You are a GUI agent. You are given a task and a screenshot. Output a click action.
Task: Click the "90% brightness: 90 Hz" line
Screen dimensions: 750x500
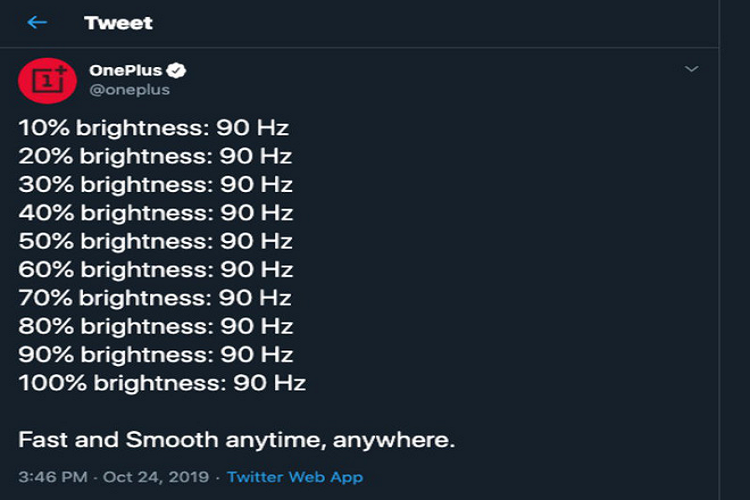[155, 354]
